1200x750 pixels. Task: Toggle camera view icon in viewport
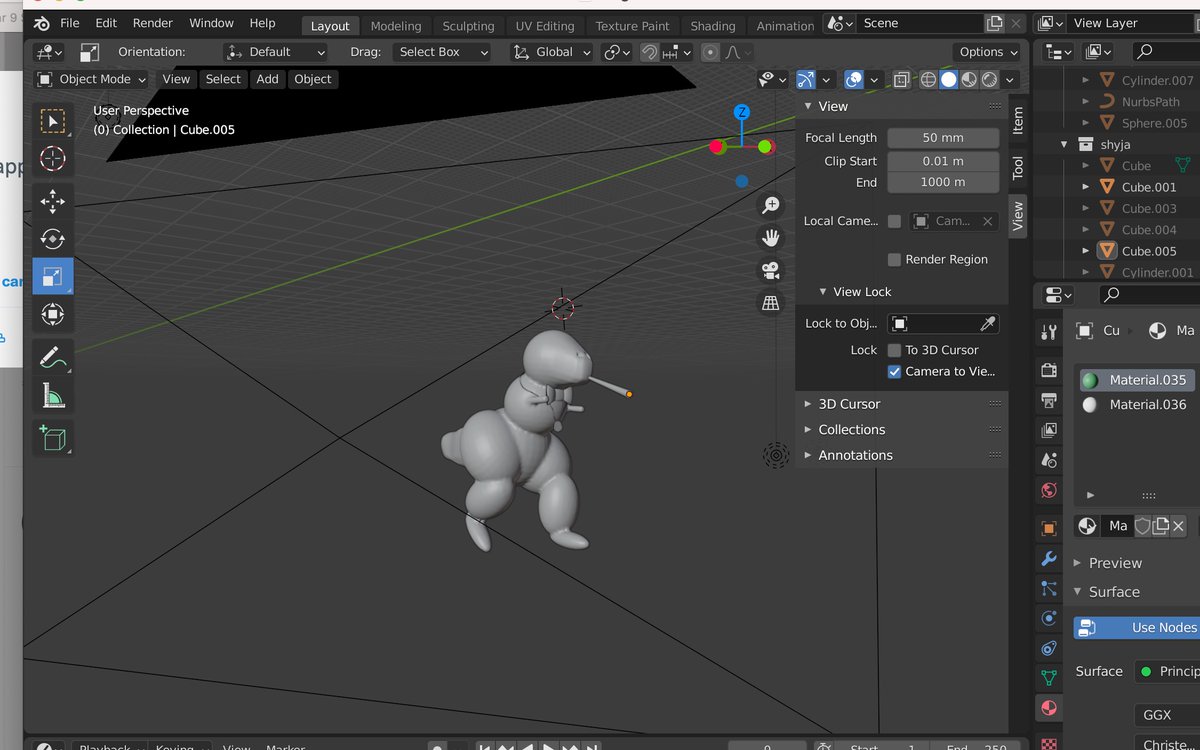click(x=771, y=270)
